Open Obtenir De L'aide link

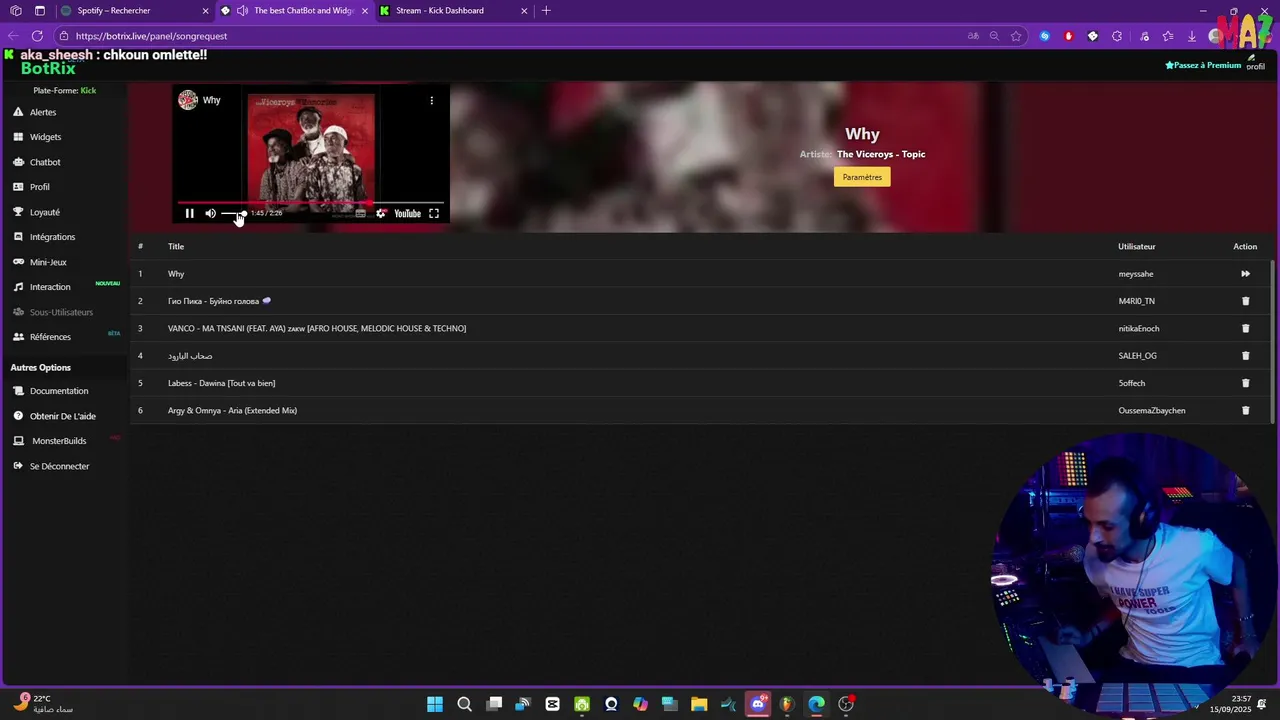(63, 416)
